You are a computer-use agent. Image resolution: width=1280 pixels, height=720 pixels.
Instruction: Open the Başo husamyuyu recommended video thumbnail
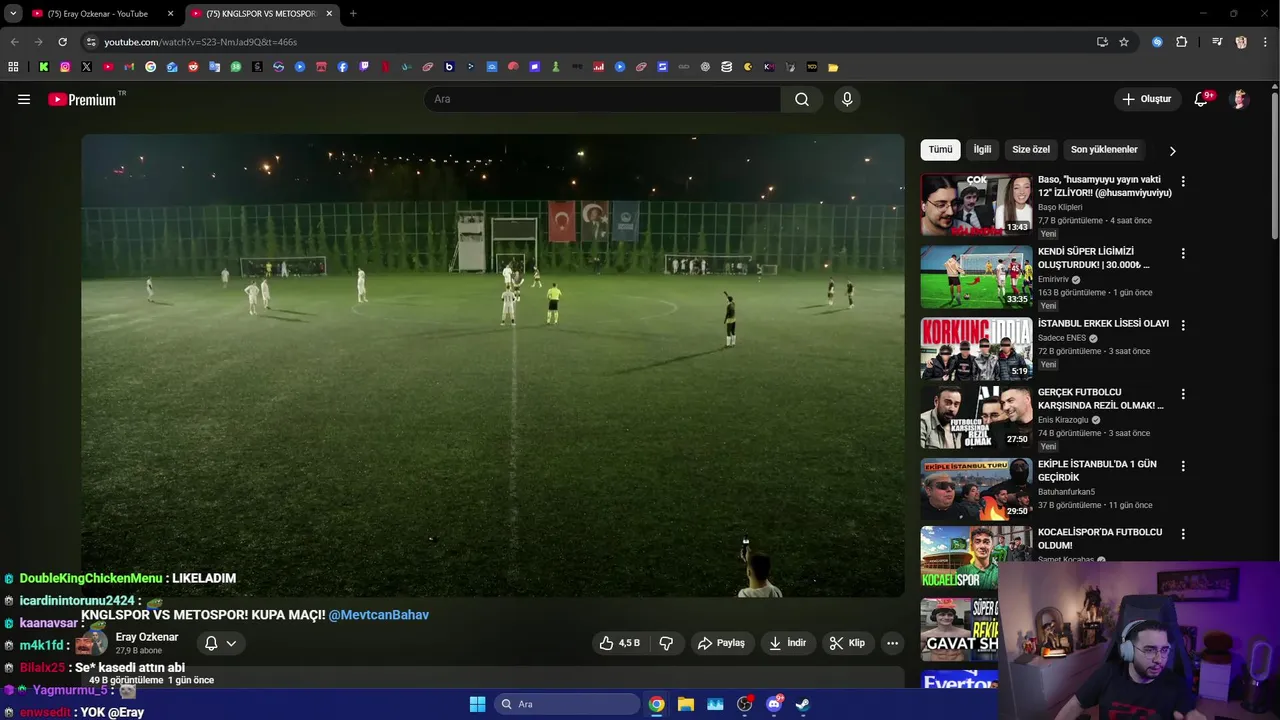point(976,205)
